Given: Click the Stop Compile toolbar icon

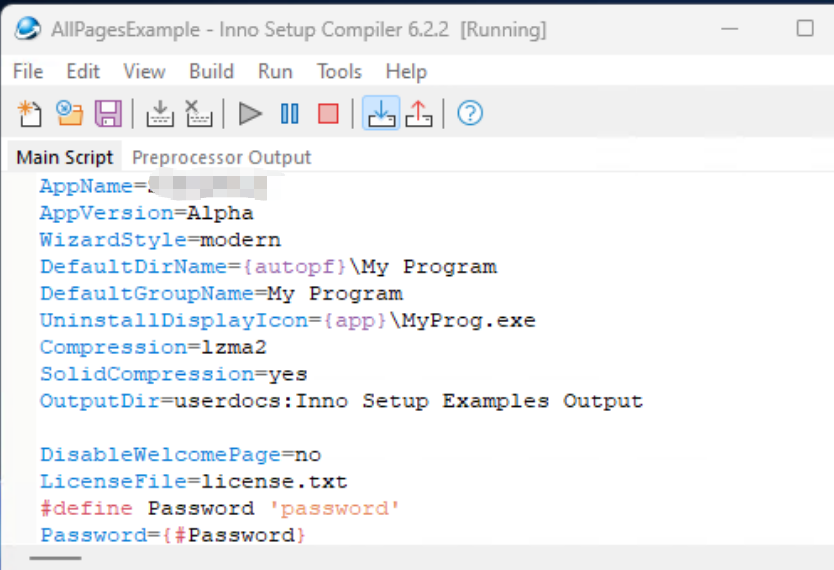Looking at the screenshot, I should (x=199, y=113).
